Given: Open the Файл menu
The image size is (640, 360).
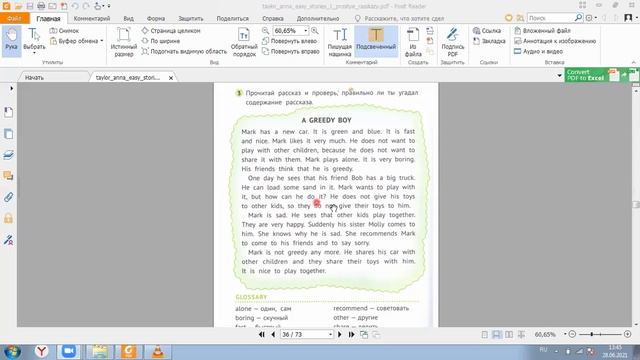Looking at the screenshot, I should [14, 18].
